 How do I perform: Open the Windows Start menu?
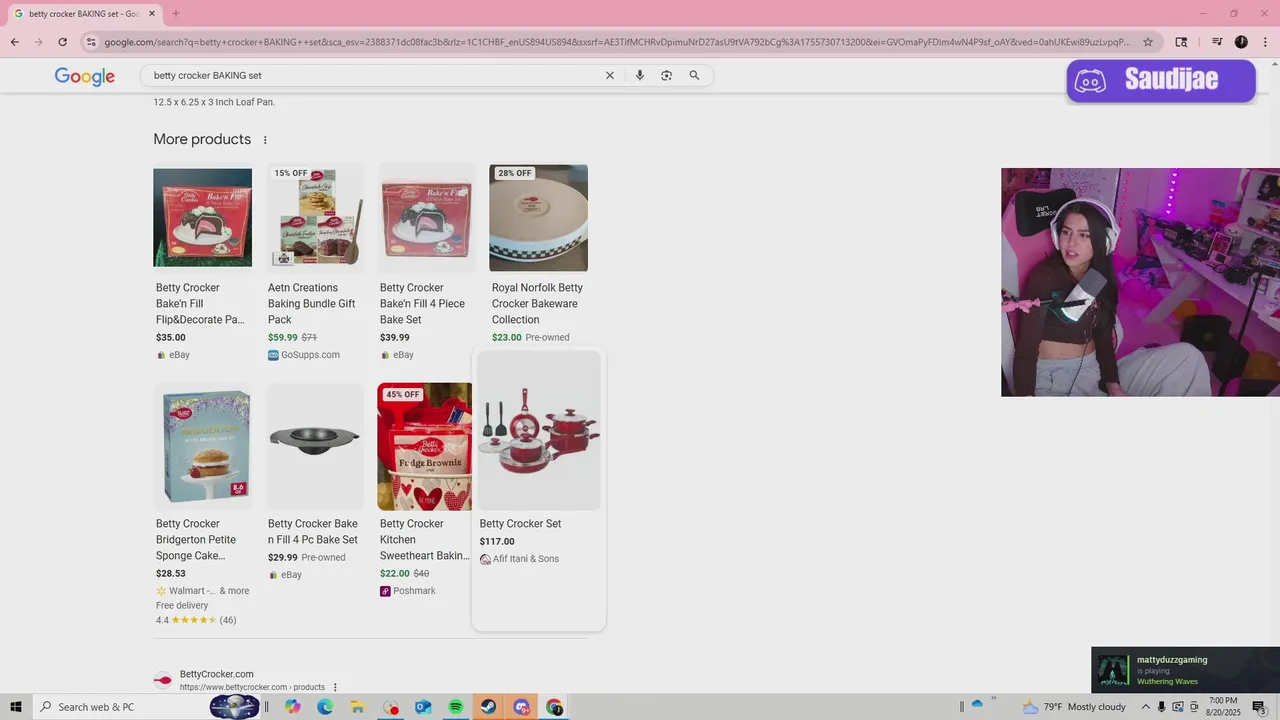click(16, 707)
